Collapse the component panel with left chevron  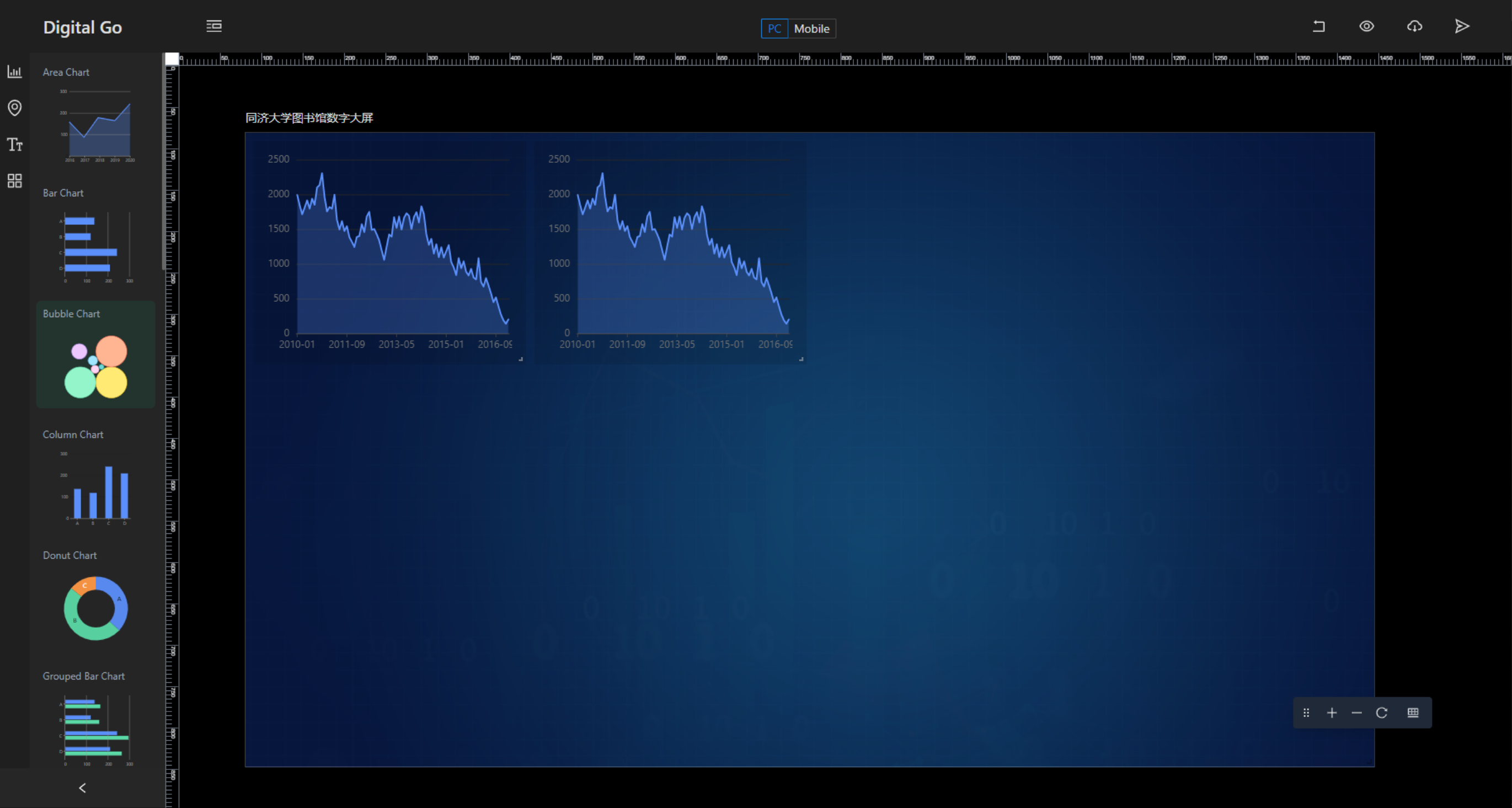click(82, 788)
